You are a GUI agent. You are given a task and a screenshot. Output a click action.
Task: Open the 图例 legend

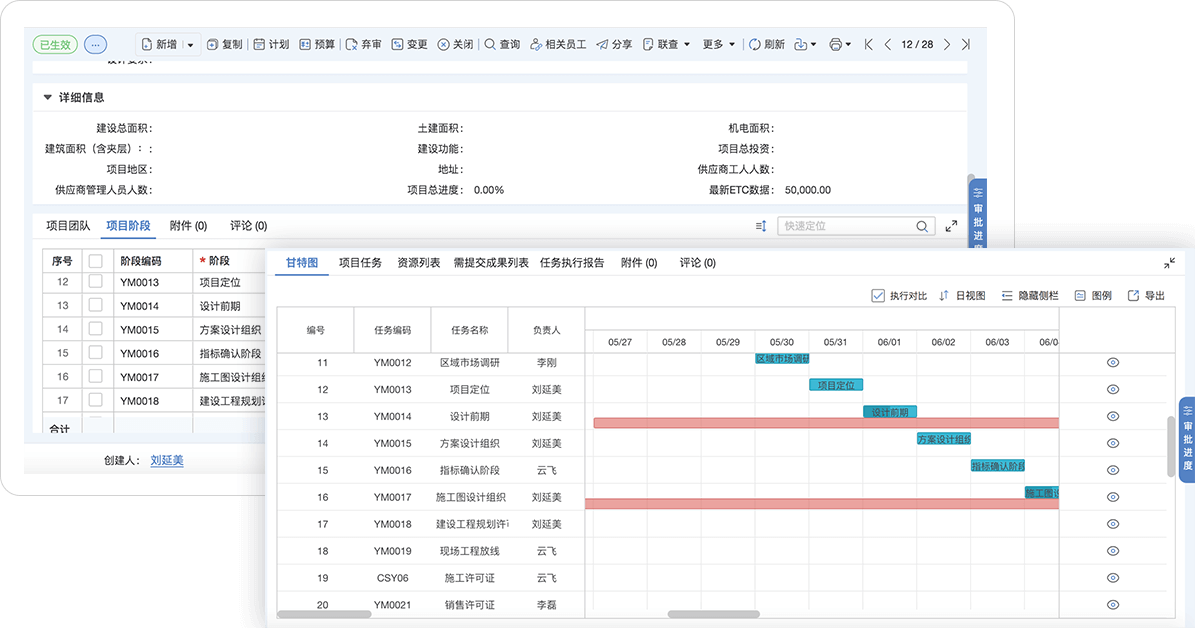(1093, 296)
